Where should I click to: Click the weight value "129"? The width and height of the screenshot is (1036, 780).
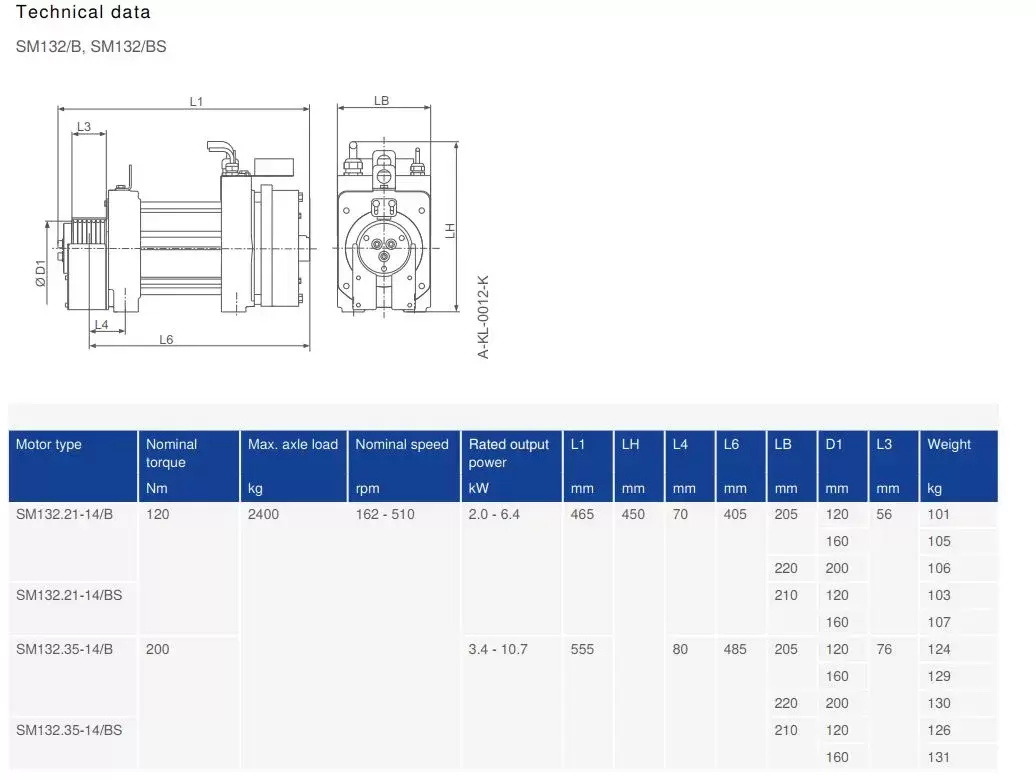coord(939,677)
